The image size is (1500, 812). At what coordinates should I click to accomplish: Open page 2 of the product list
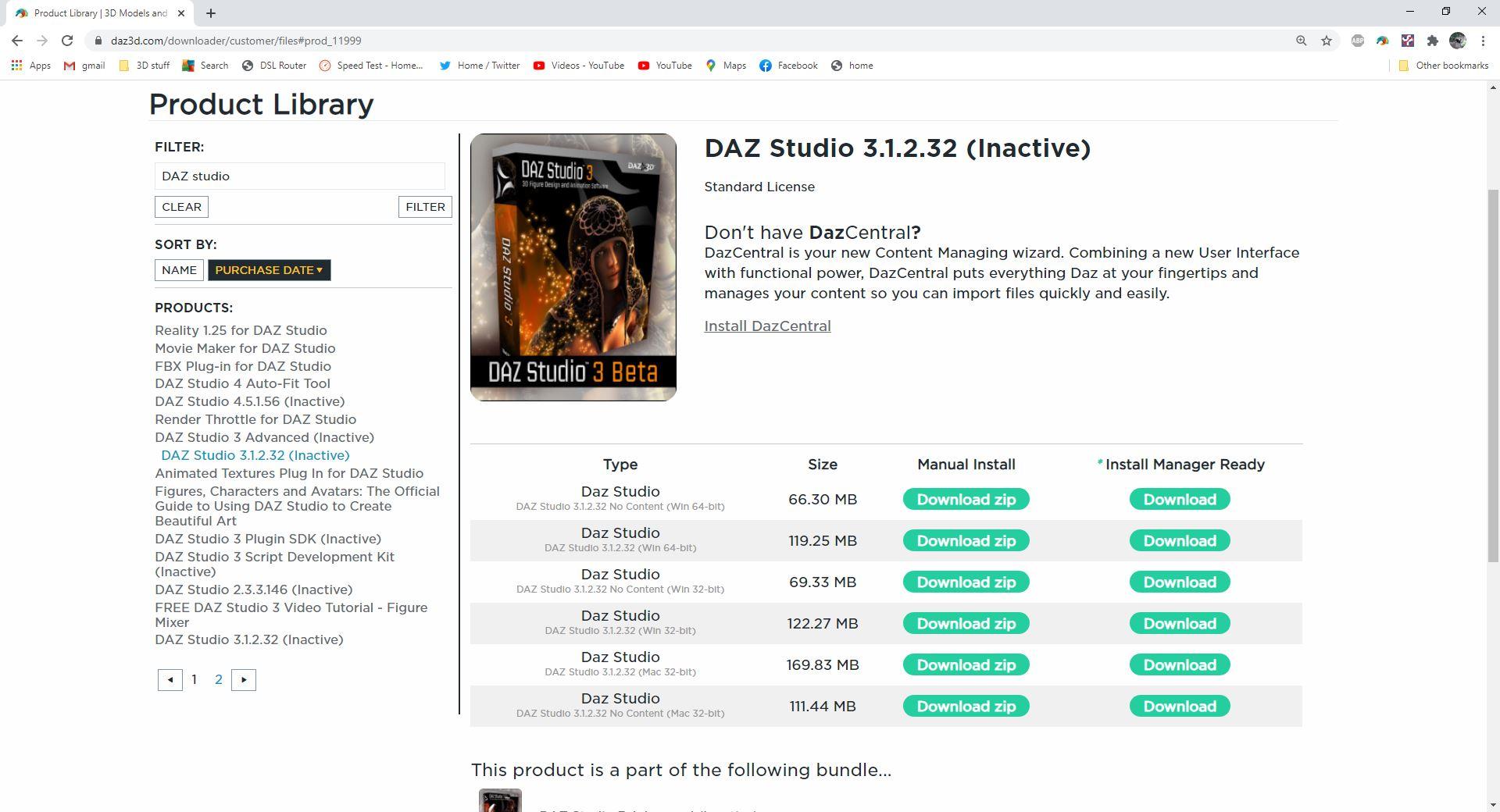[x=219, y=680]
